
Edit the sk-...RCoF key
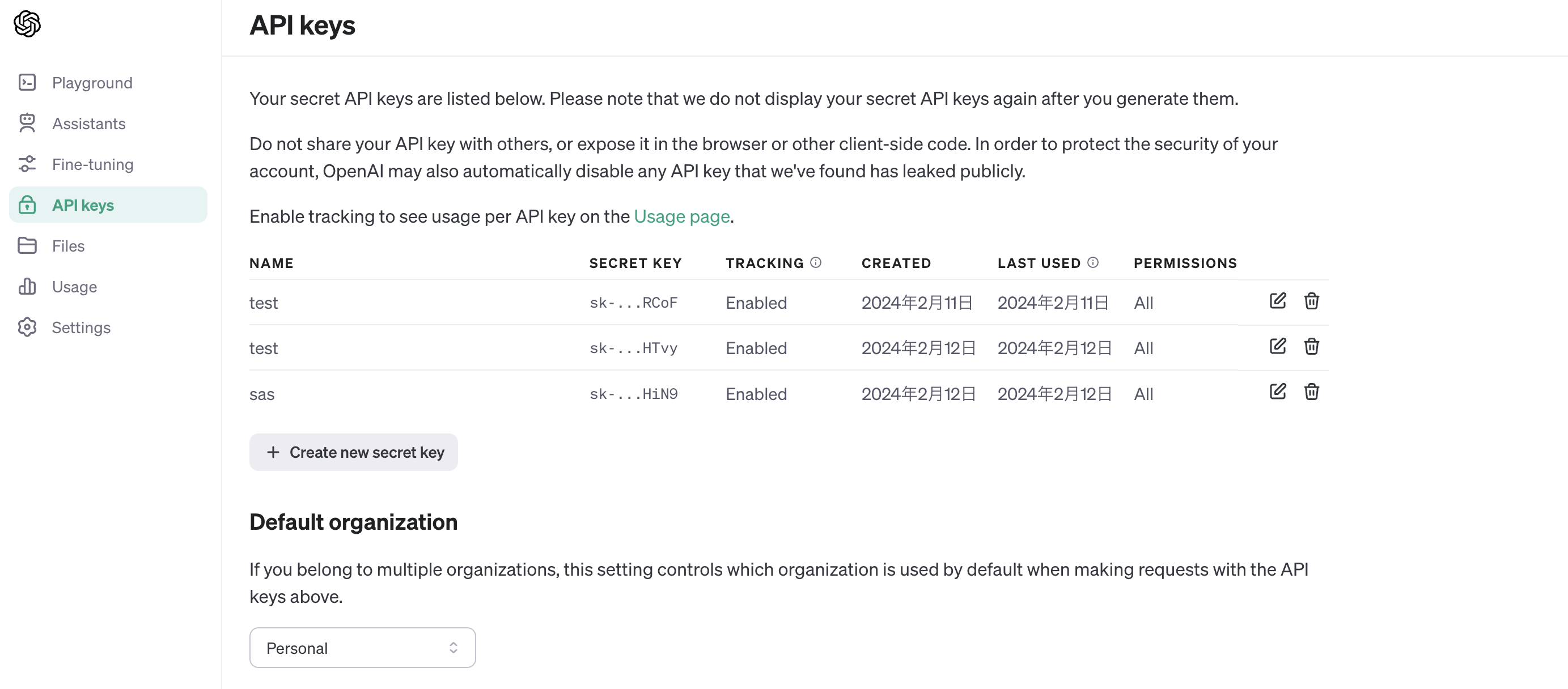coord(1277,301)
